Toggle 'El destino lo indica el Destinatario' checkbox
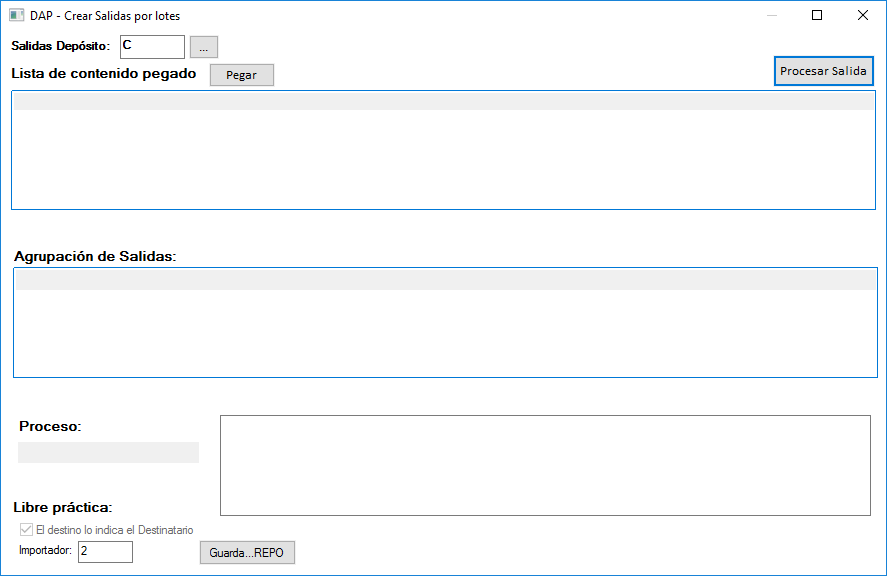The width and height of the screenshot is (887, 576). (26, 530)
